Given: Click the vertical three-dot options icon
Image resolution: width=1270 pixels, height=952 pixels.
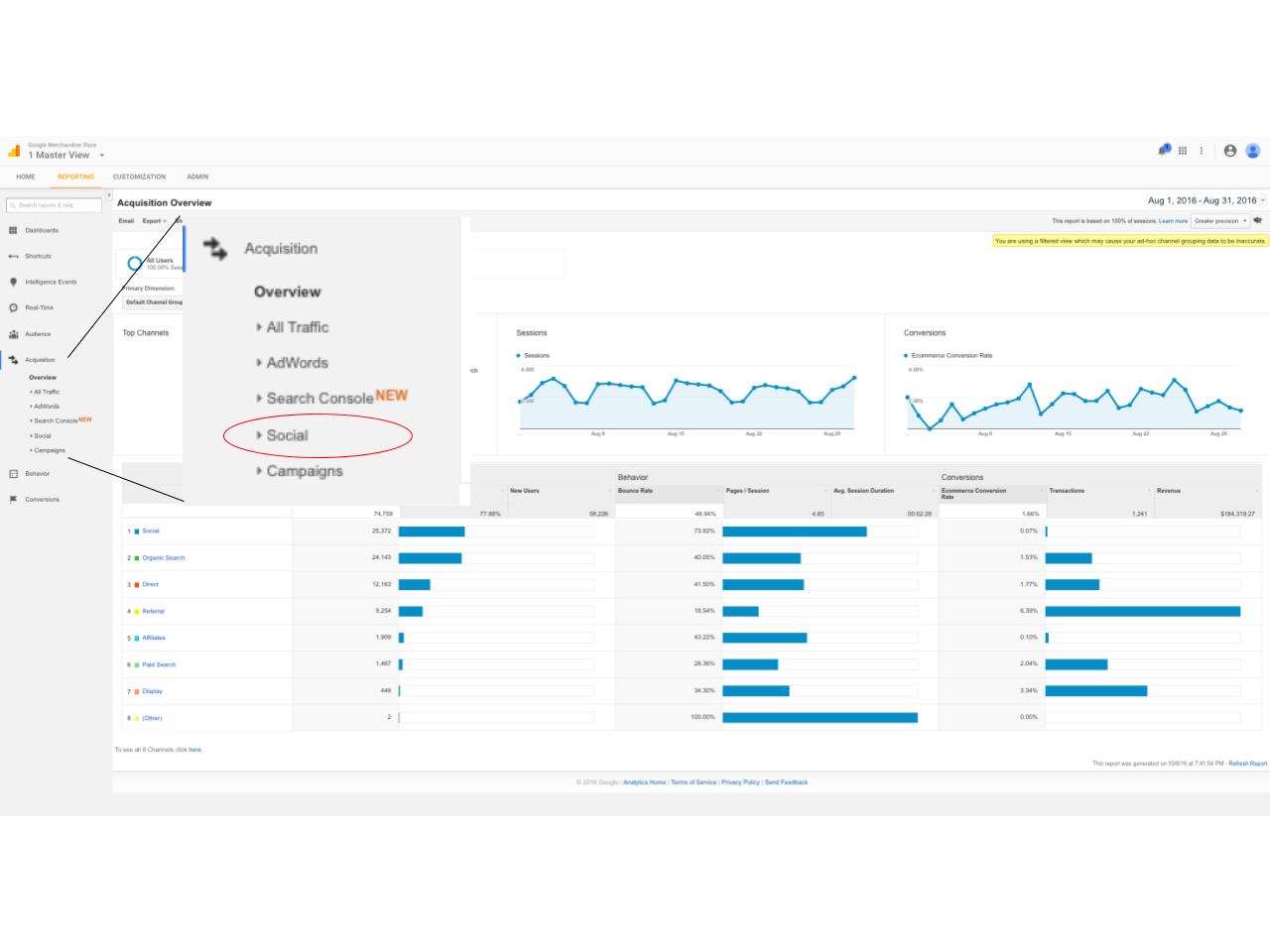Looking at the screenshot, I should click(x=1202, y=151).
